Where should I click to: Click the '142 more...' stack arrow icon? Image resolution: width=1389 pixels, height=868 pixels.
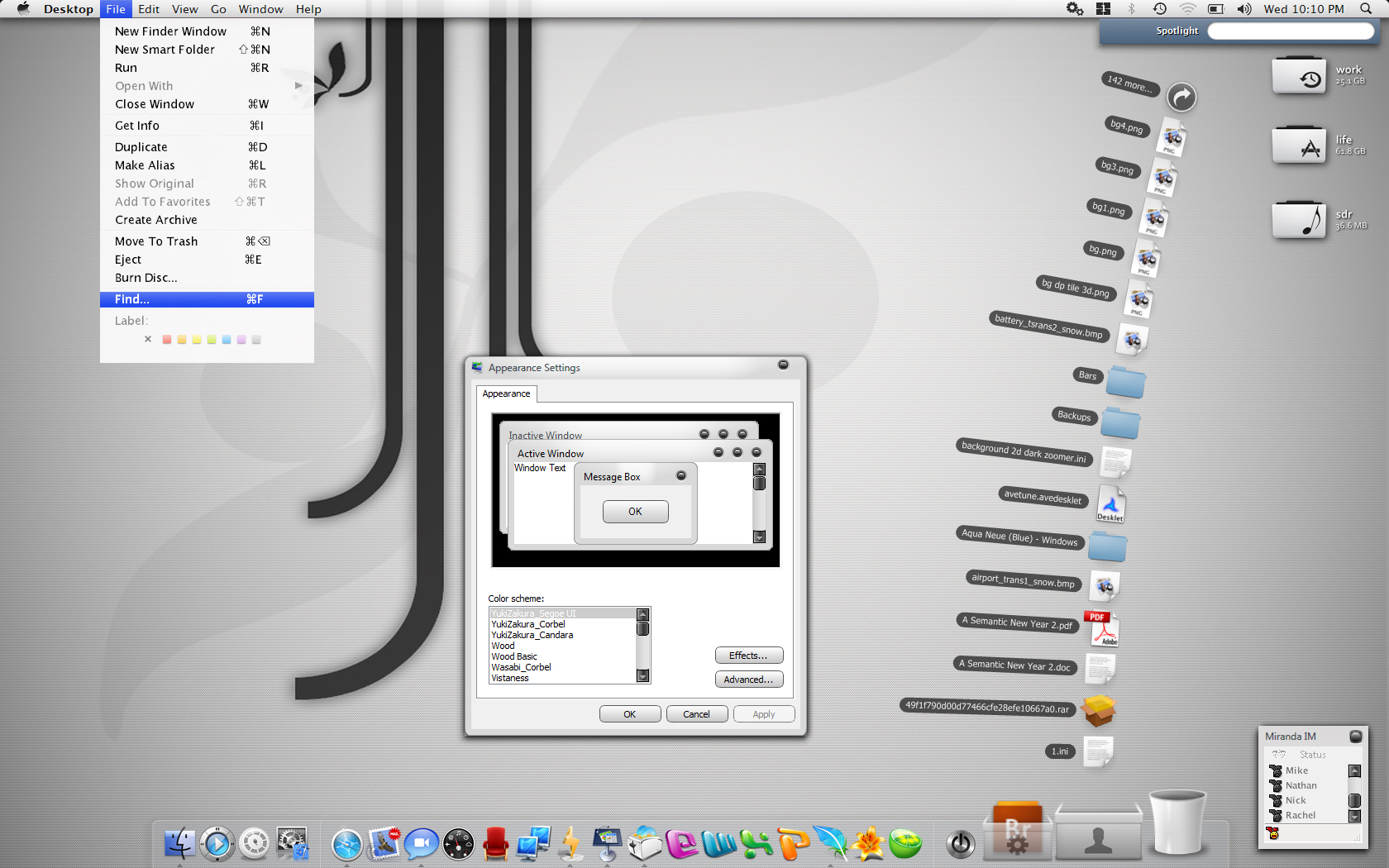[1181, 97]
